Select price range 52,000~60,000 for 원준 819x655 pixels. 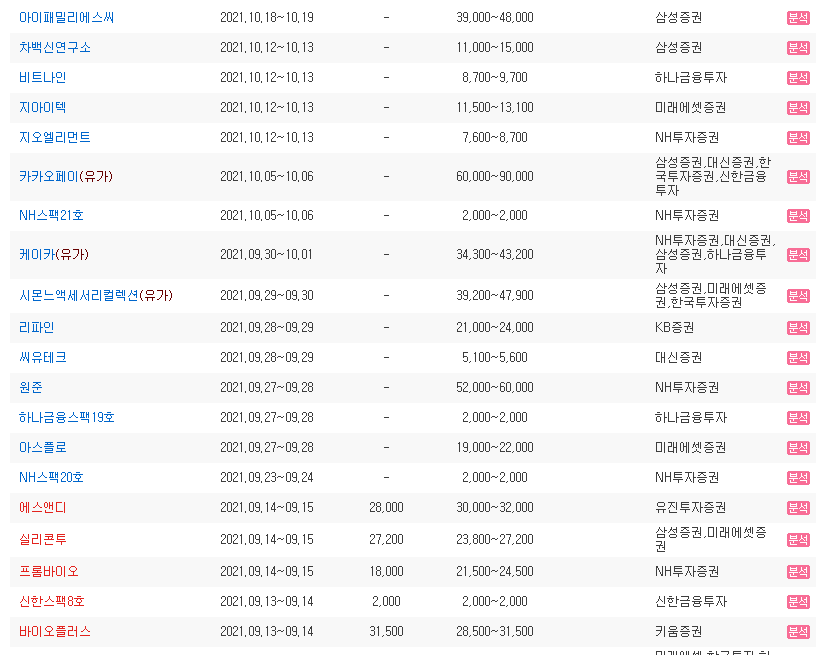(495, 388)
